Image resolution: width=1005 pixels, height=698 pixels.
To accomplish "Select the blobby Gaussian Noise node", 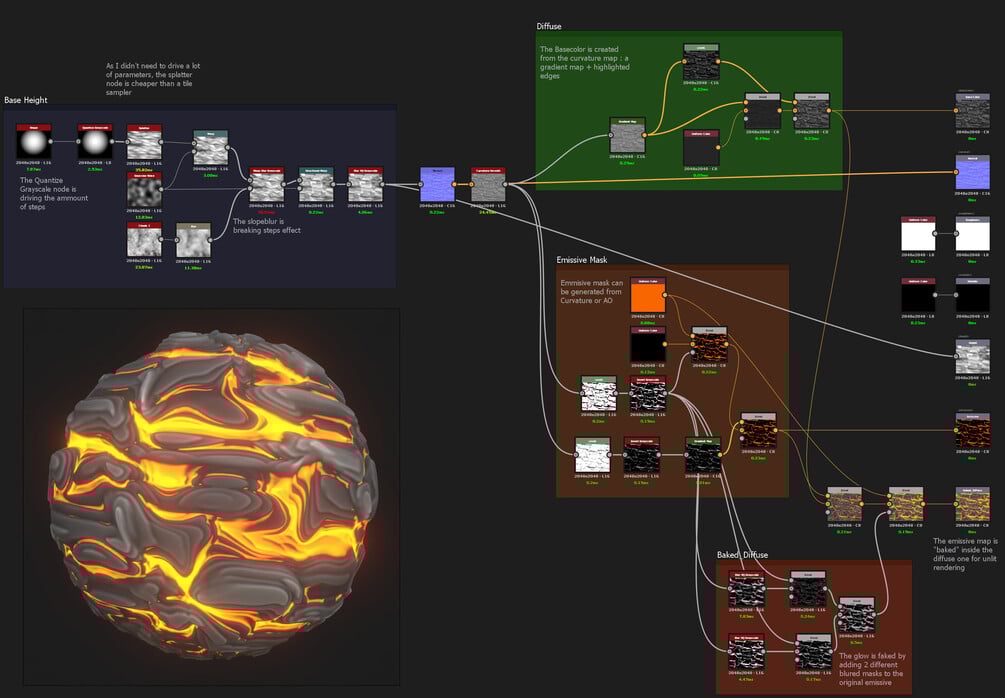I will [x=144, y=190].
